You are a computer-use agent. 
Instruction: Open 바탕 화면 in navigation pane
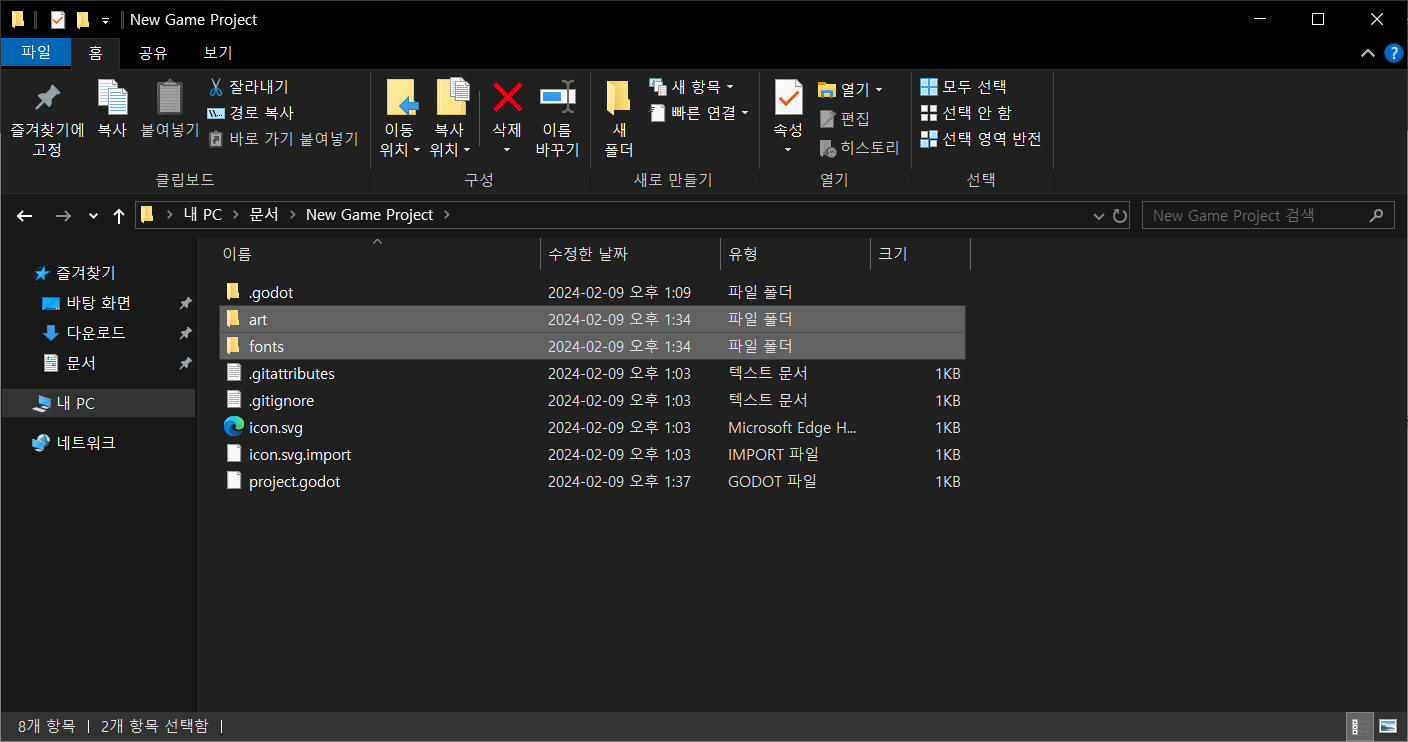click(99, 303)
